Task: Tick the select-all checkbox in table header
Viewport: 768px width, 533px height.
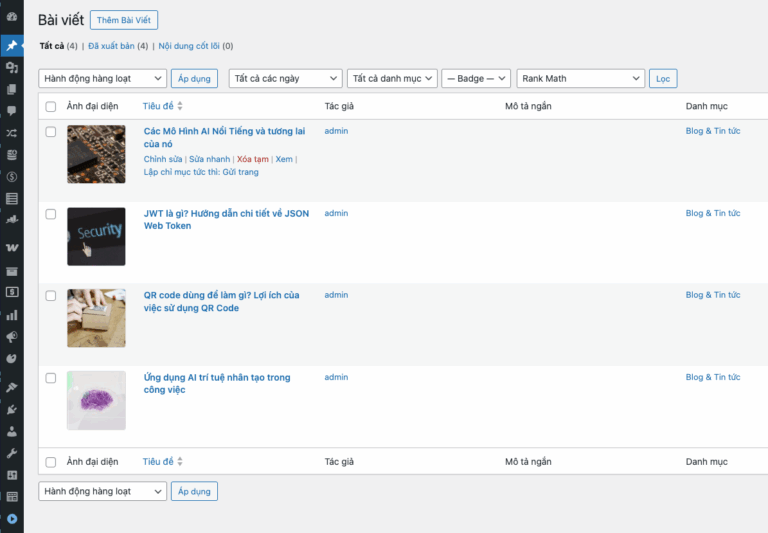Action: click(x=51, y=106)
